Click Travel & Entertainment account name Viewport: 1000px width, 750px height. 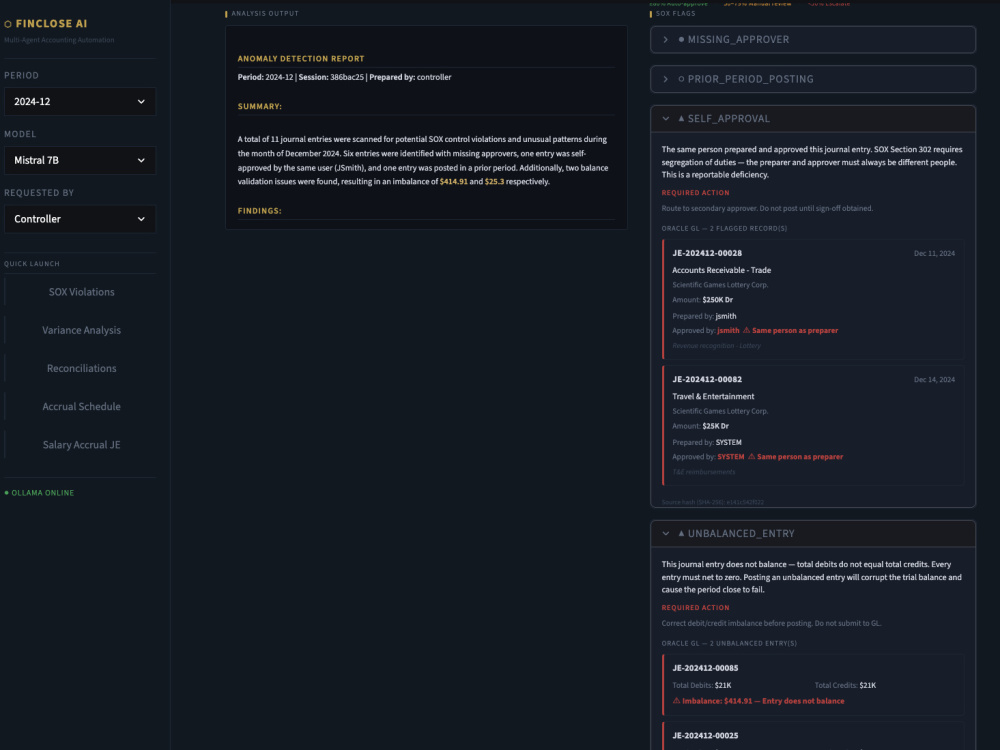pos(713,397)
